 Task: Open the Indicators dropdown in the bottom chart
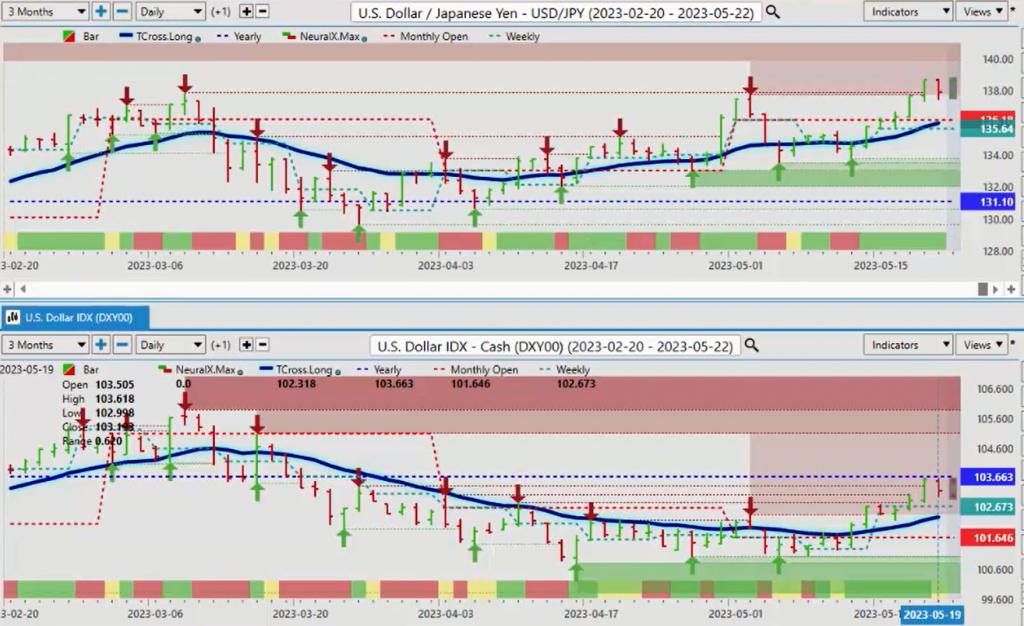908,345
